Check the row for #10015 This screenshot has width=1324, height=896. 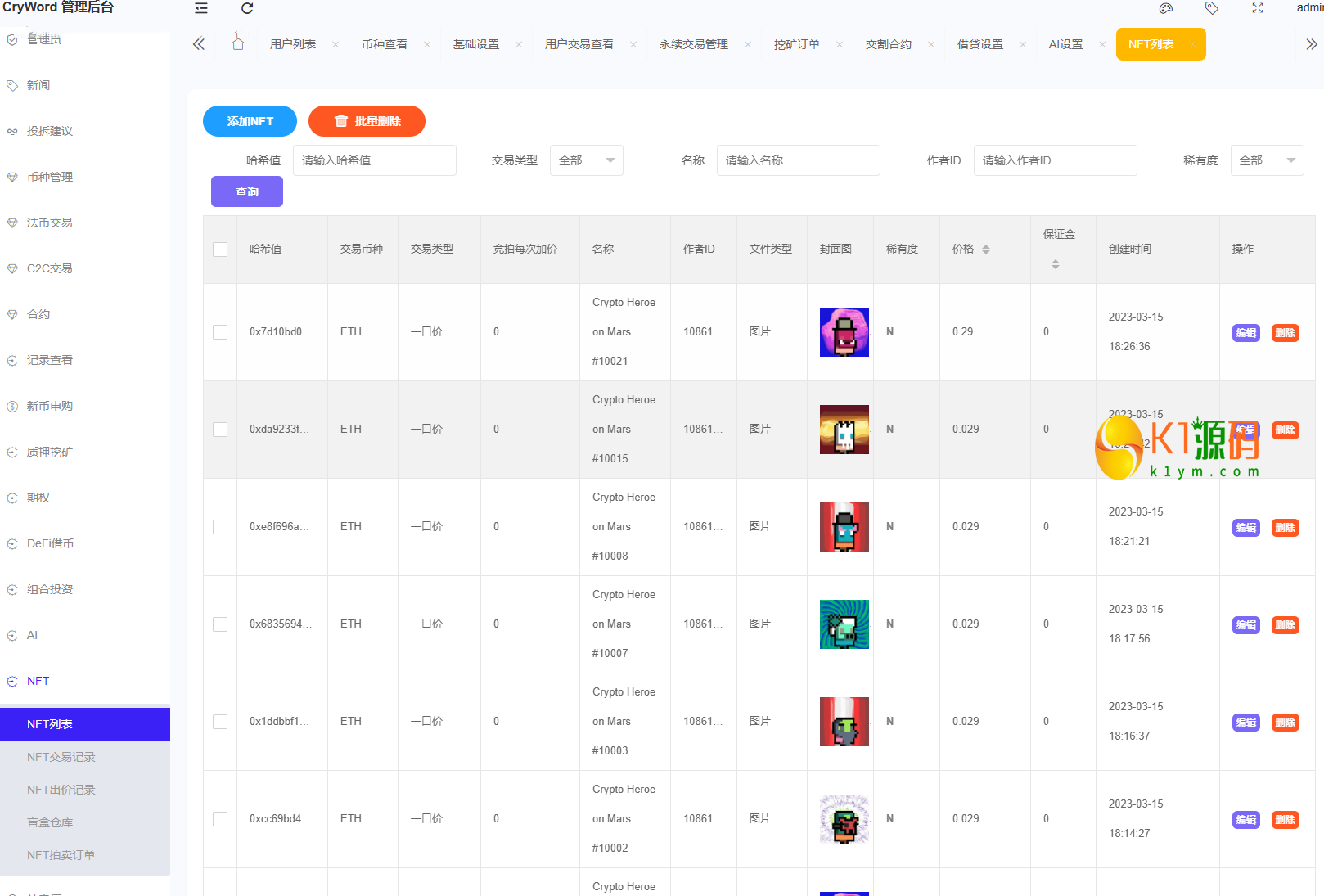click(220, 430)
